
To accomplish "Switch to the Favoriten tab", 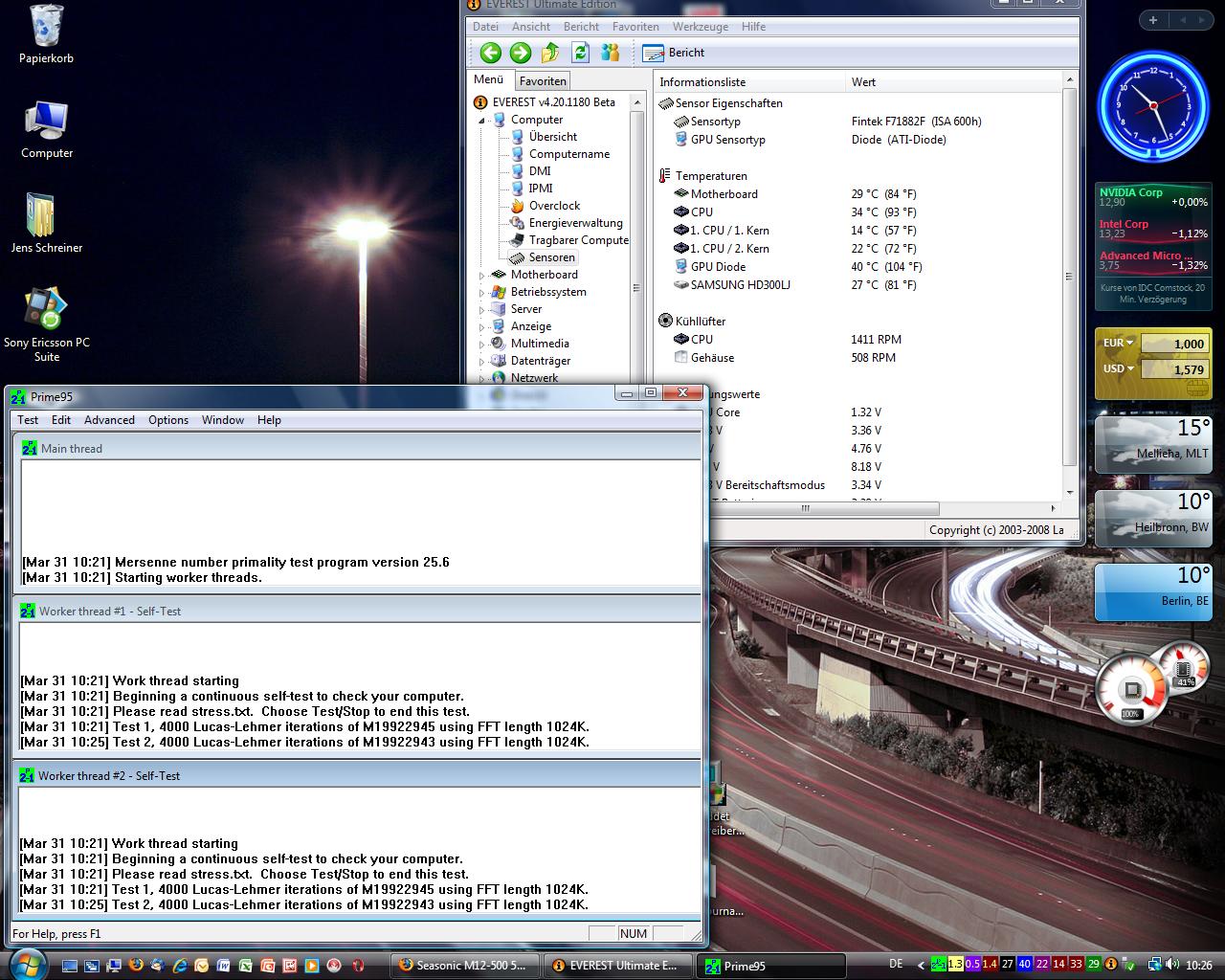I will pos(543,81).
